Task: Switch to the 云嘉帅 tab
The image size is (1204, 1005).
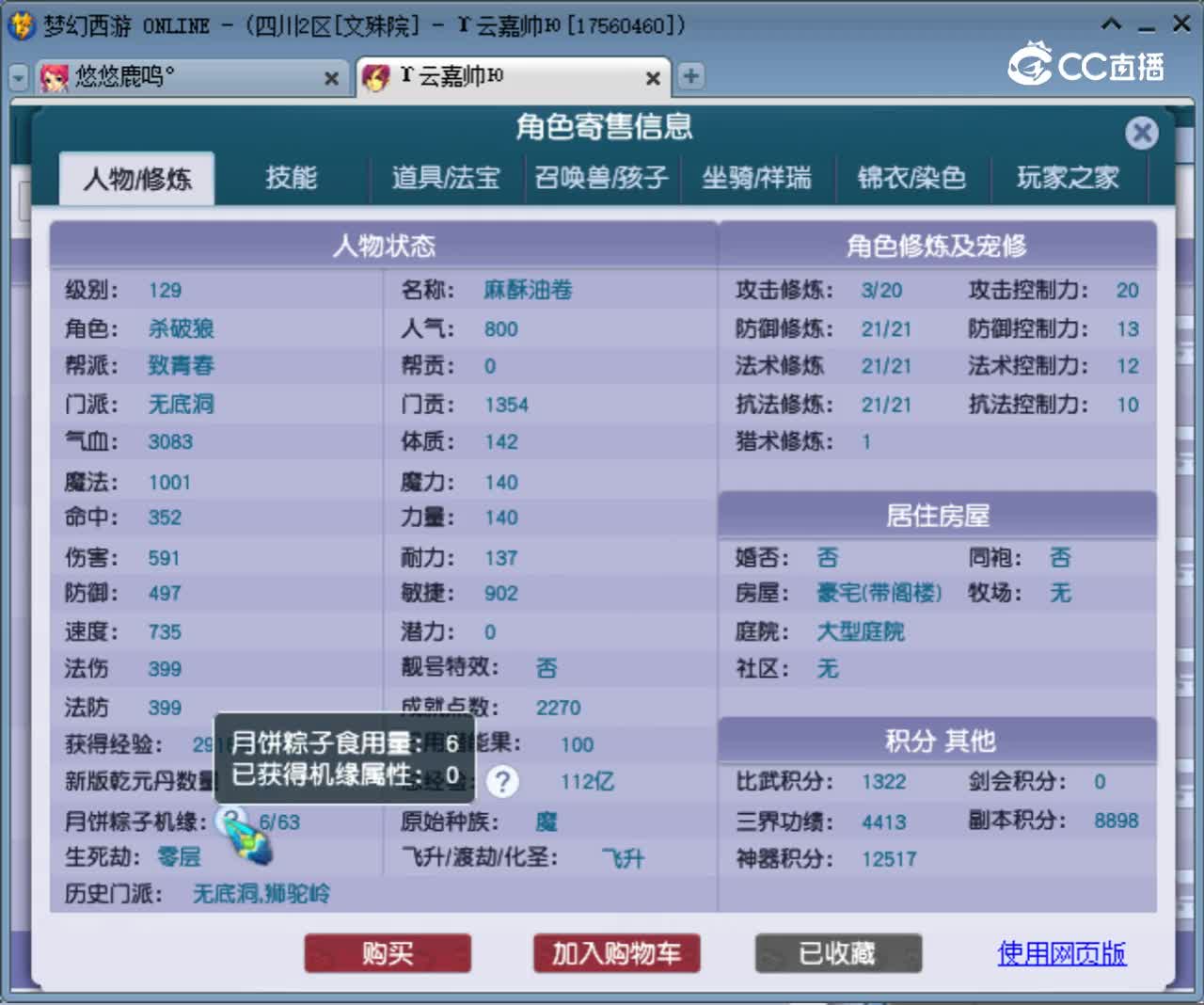Action: [x=513, y=77]
